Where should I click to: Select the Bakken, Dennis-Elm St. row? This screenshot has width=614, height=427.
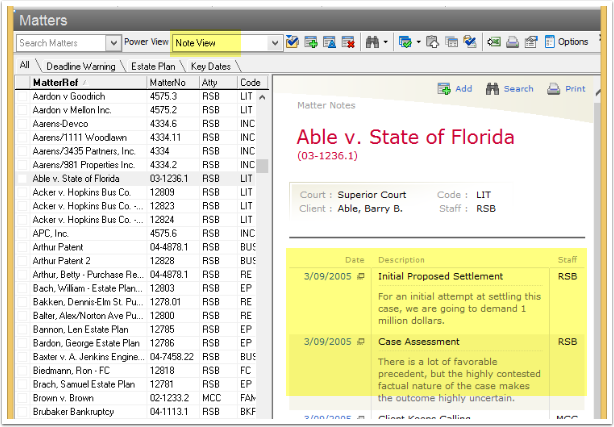click(x=135, y=302)
